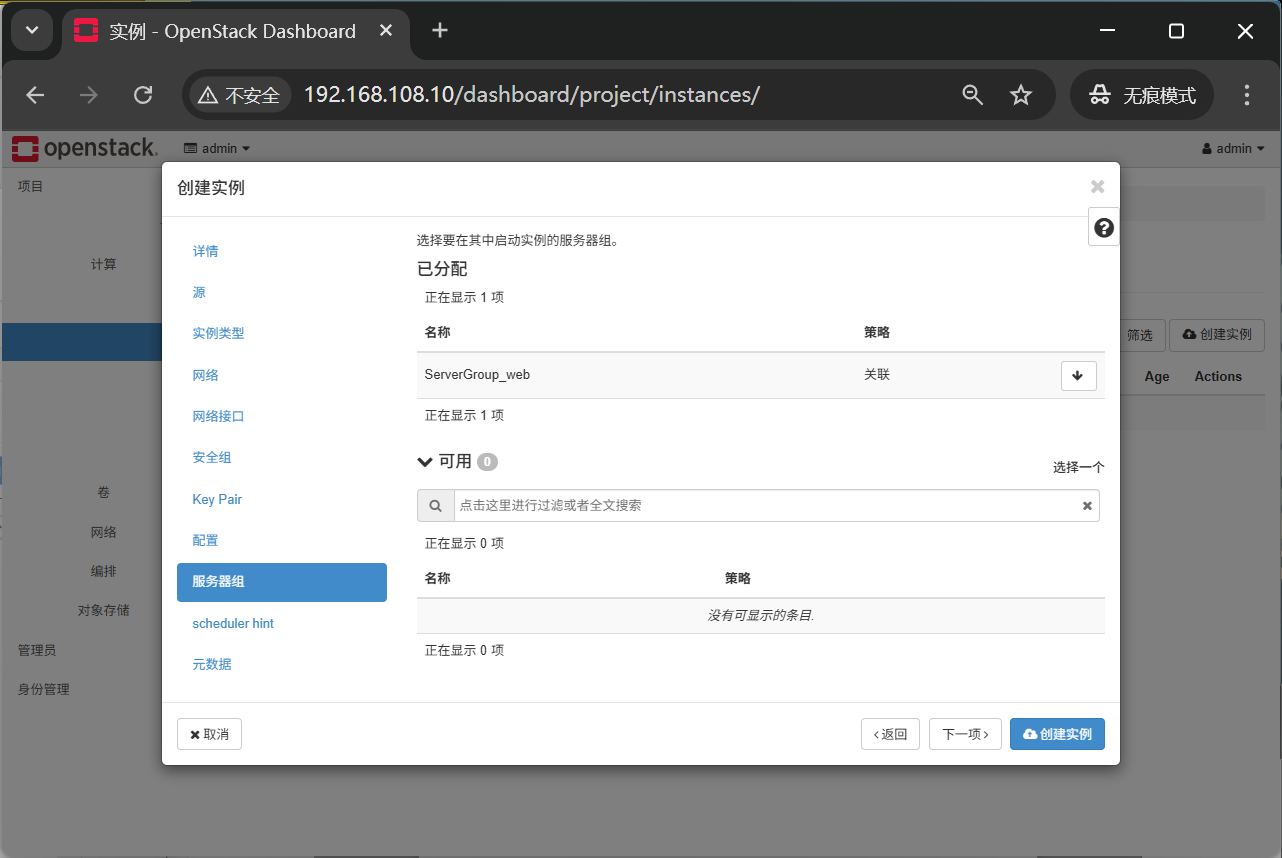Open the Chrome three-dot menu
Viewport: 1282px width, 858px height.
click(1246, 95)
